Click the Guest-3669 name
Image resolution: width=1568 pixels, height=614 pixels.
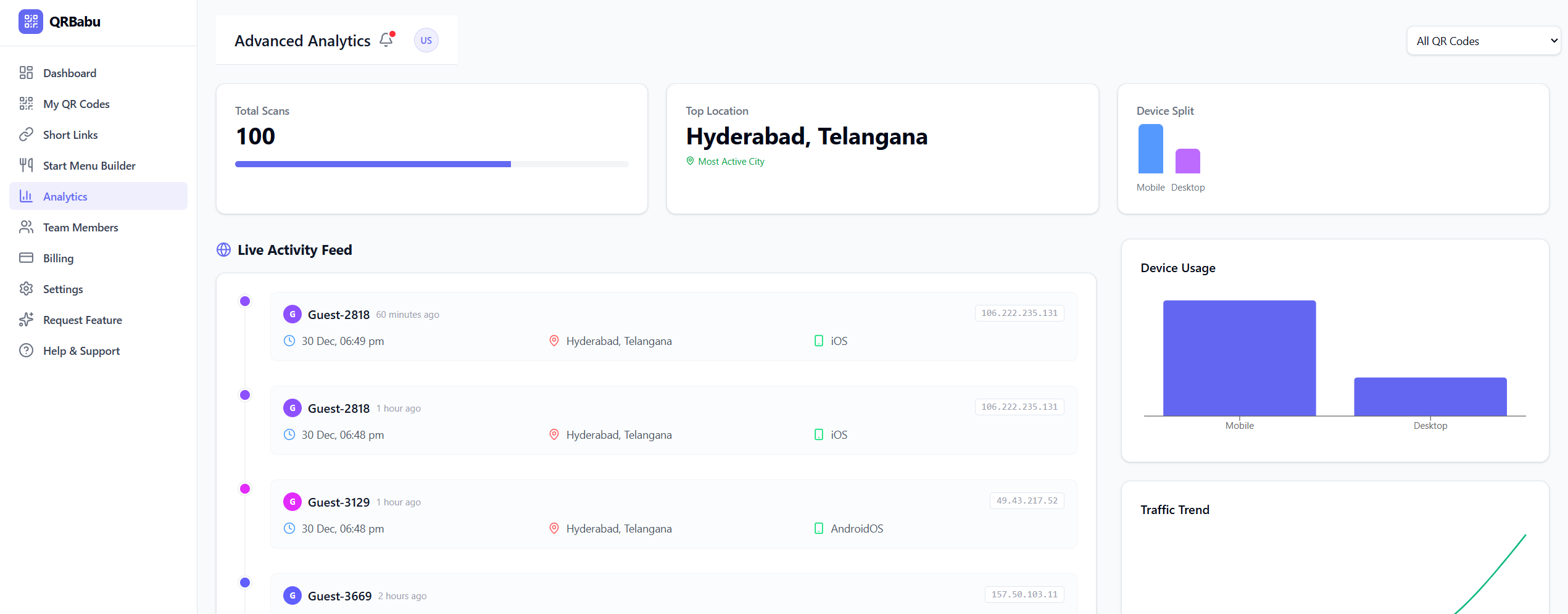(x=340, y=596)
